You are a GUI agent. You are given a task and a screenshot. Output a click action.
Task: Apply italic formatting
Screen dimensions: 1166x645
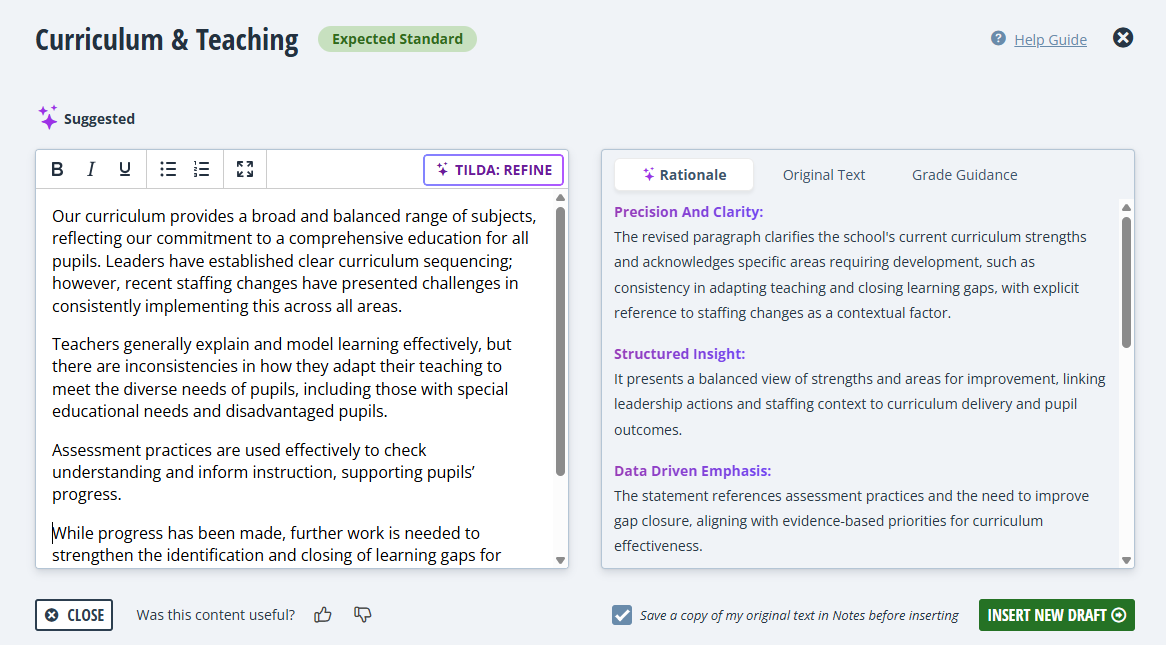point(91,168)
